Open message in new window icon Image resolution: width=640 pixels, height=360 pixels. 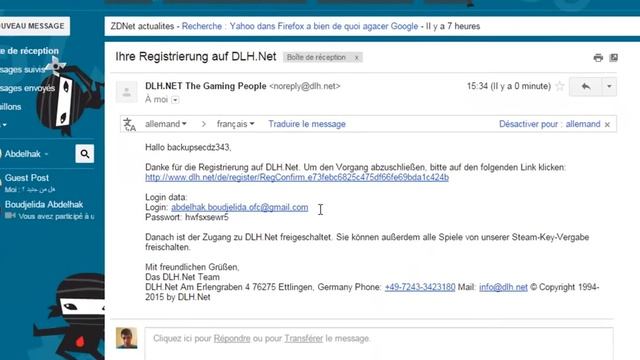point(613,58)
